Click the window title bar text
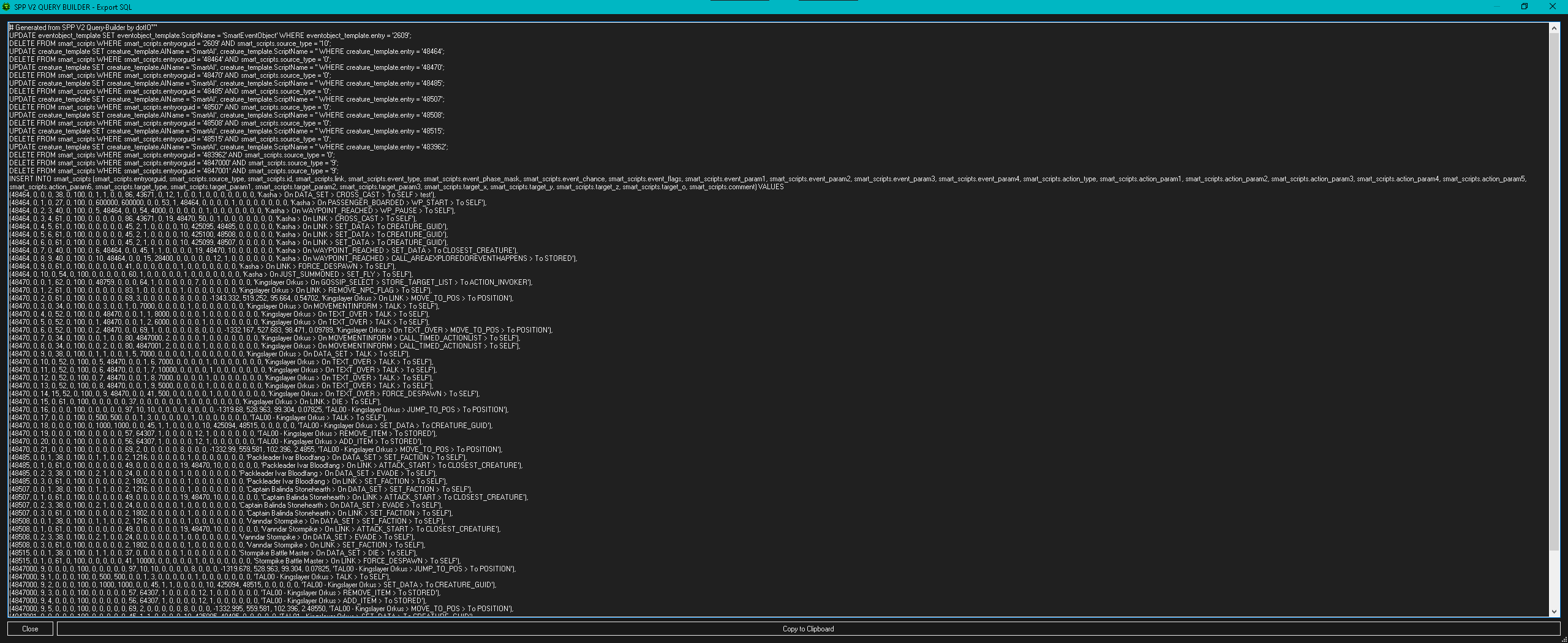The image size is (1568, 643). [73, 7]
